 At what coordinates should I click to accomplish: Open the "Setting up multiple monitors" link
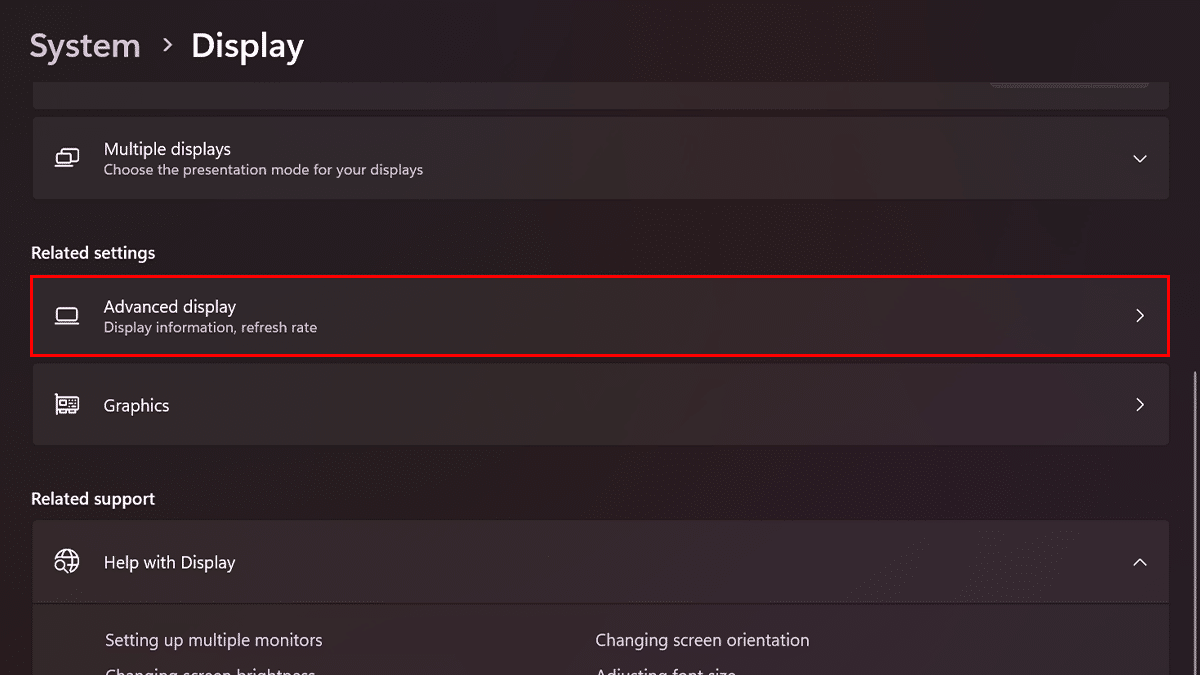click(214, 640)
